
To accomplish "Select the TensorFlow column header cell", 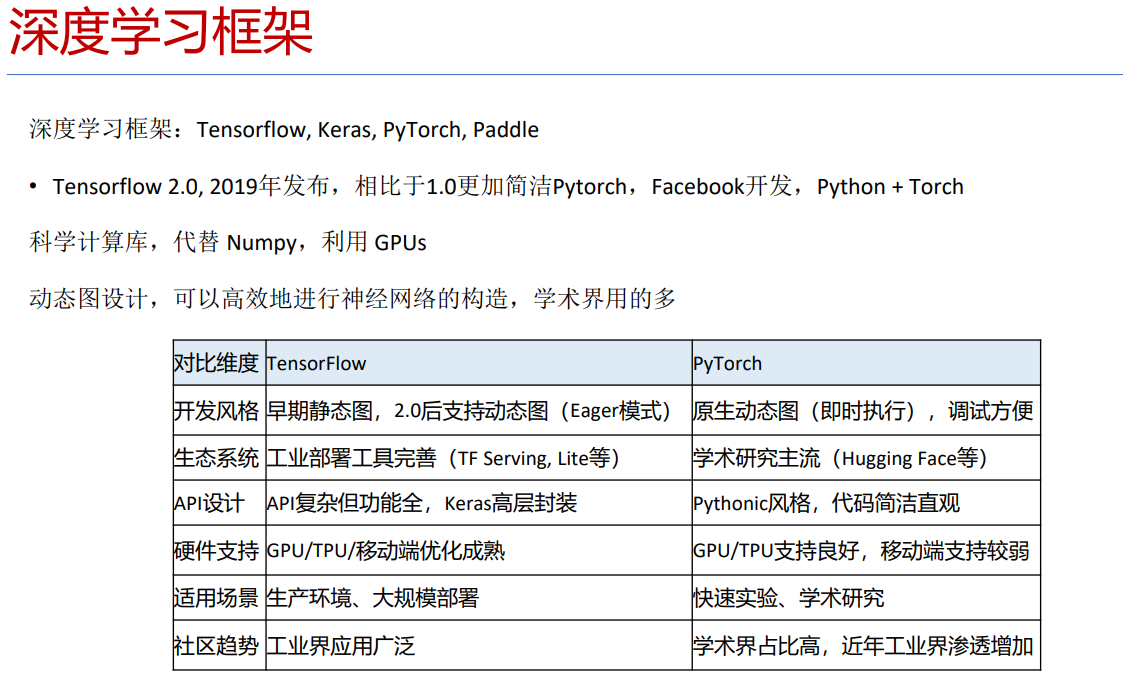I will pos(478,363).
